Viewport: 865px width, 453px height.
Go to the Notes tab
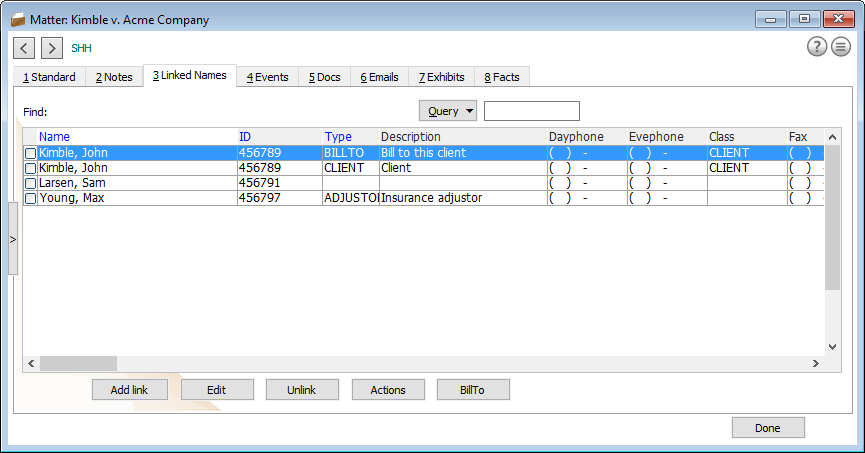(x=114, y=77)
